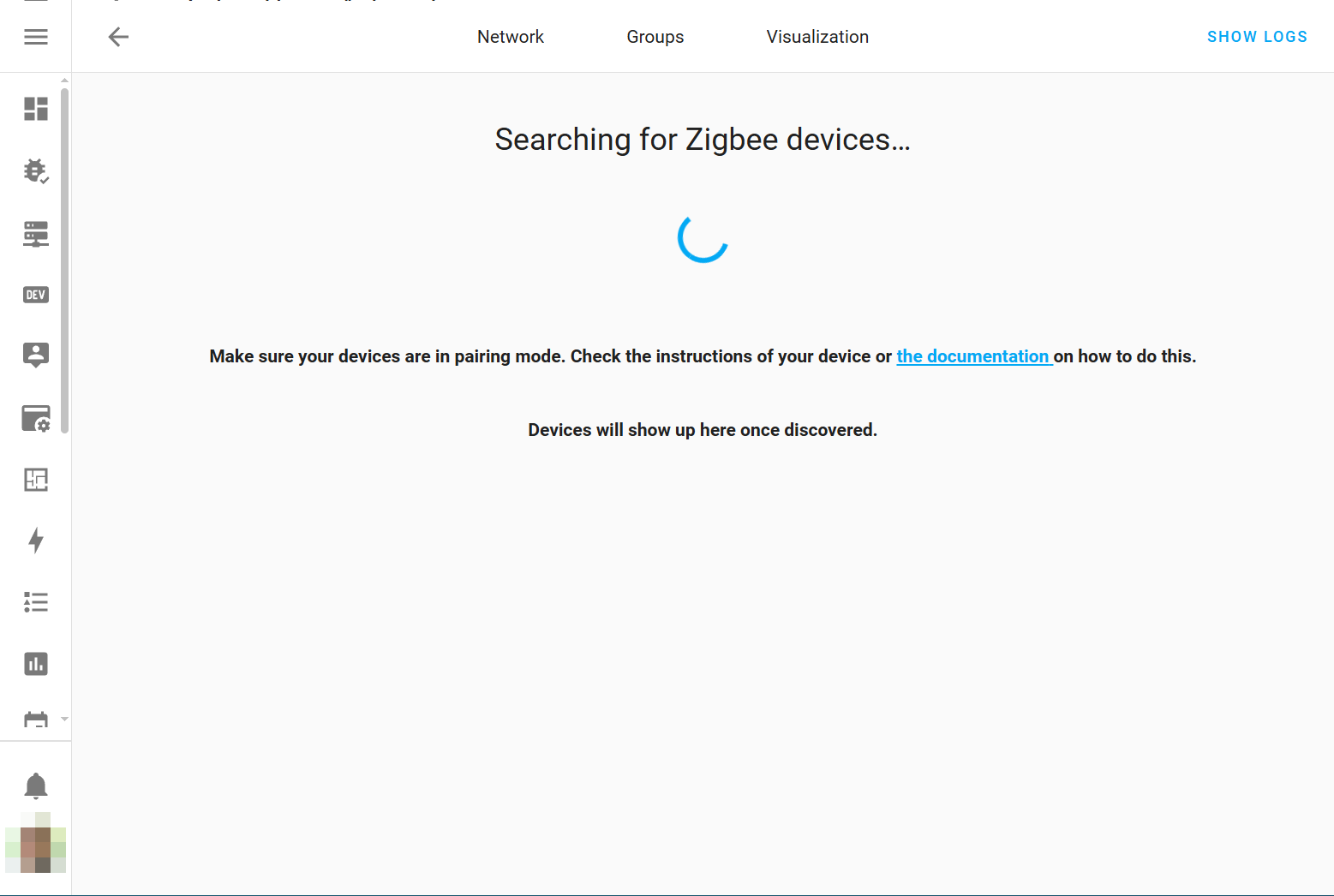Viewport: 1334px width, 896px height.
Task: Open the documentation link
Action: pyautogui.click(x=973, y=356)
